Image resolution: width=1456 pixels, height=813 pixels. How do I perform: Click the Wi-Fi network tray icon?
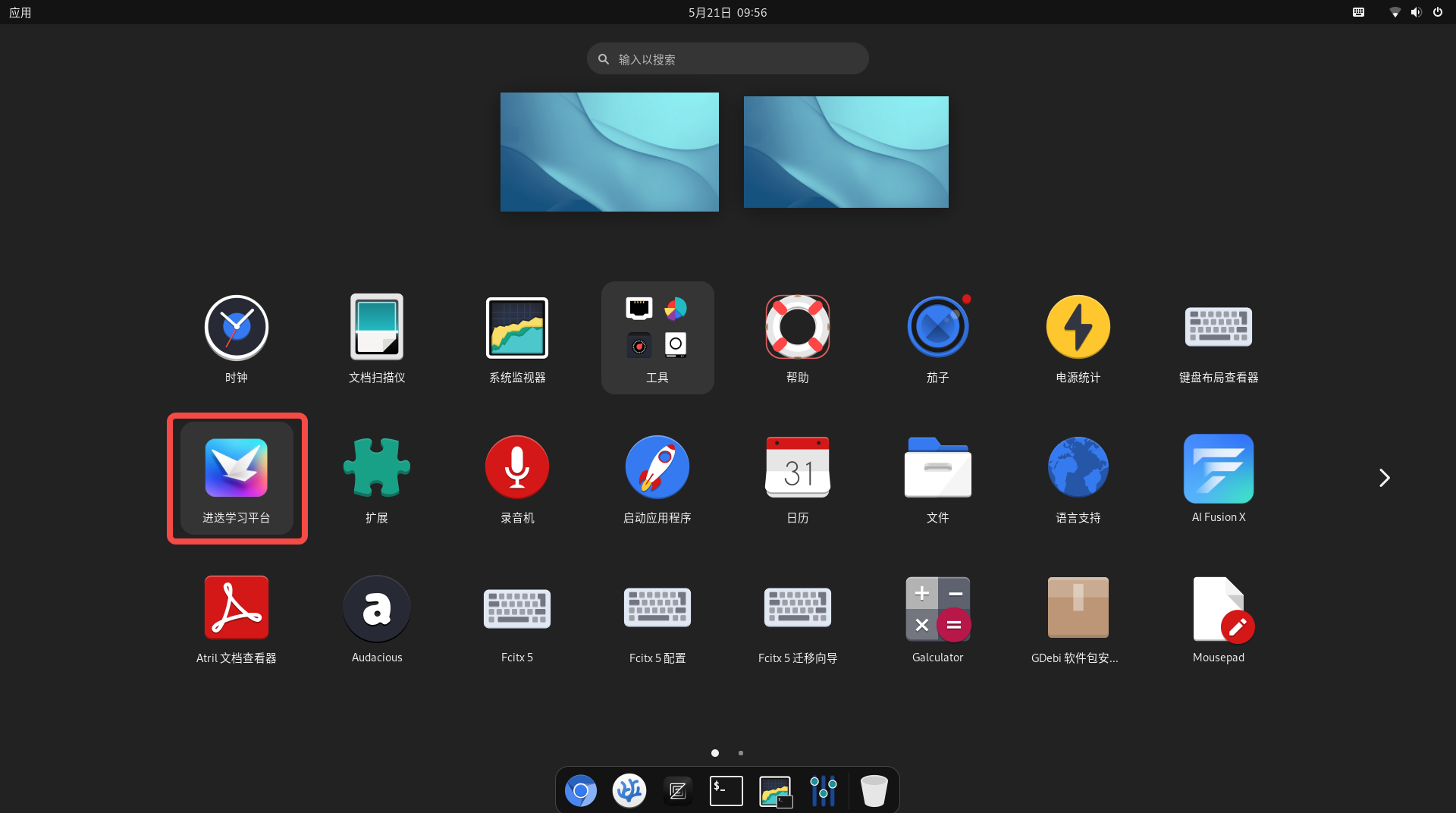(x=1395, y=12)
